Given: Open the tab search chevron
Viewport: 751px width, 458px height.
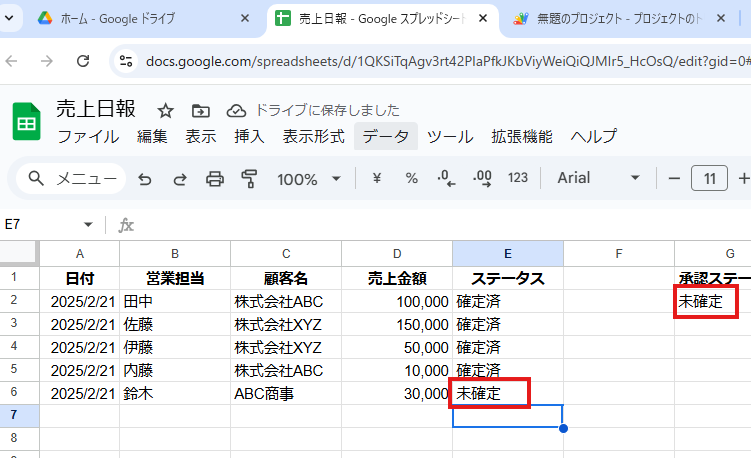Looking at the screenshot, I should 9,18.
